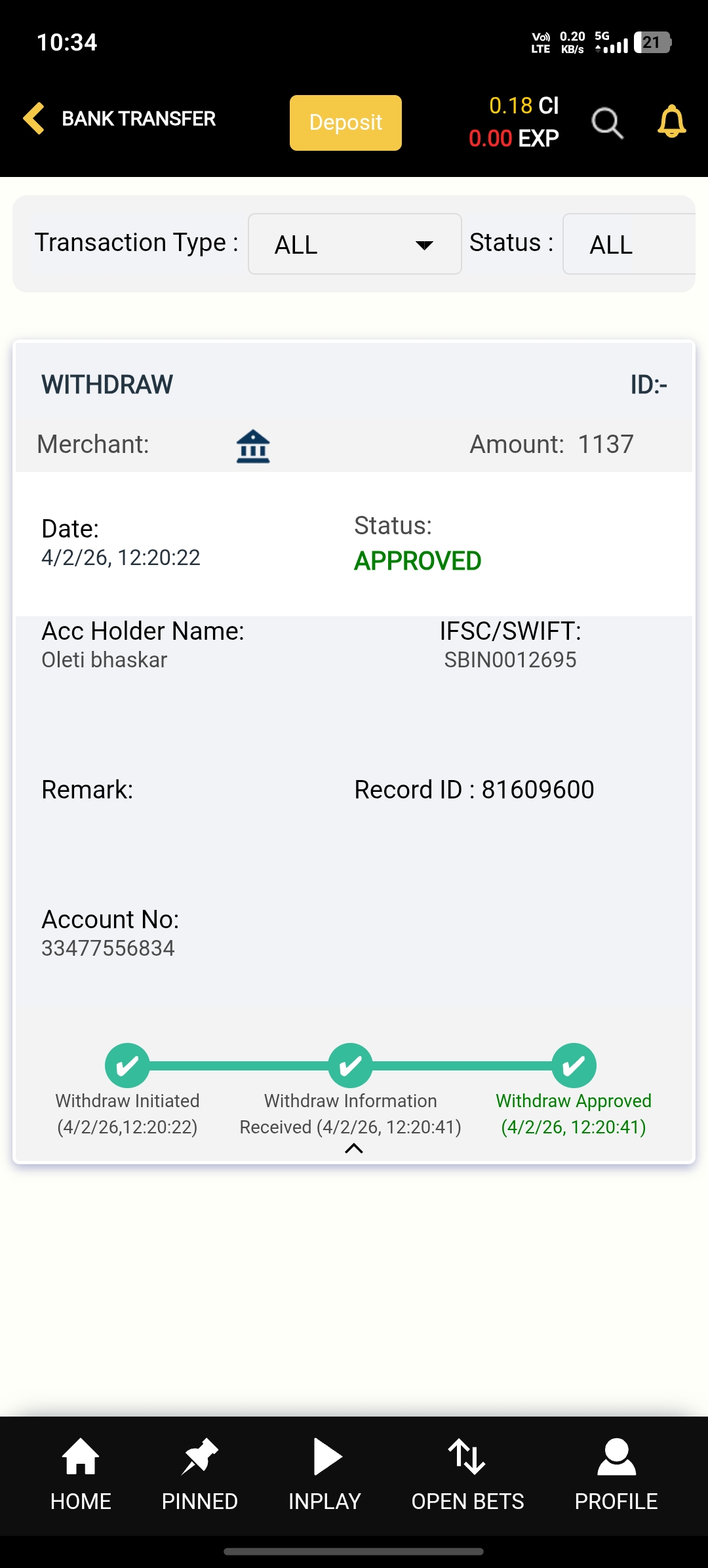Open the Transaction Type dropdown

355,245
